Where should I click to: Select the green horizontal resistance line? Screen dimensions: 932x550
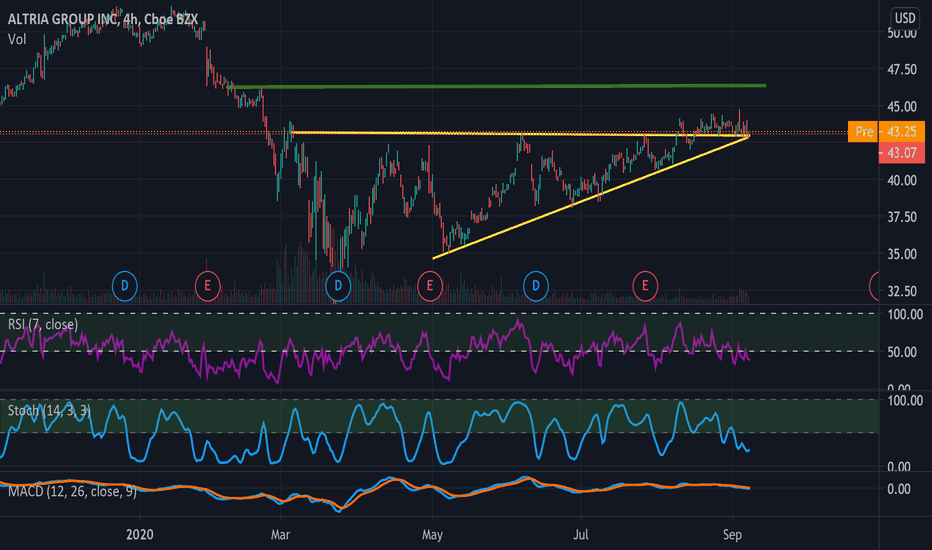pos(499,87)
